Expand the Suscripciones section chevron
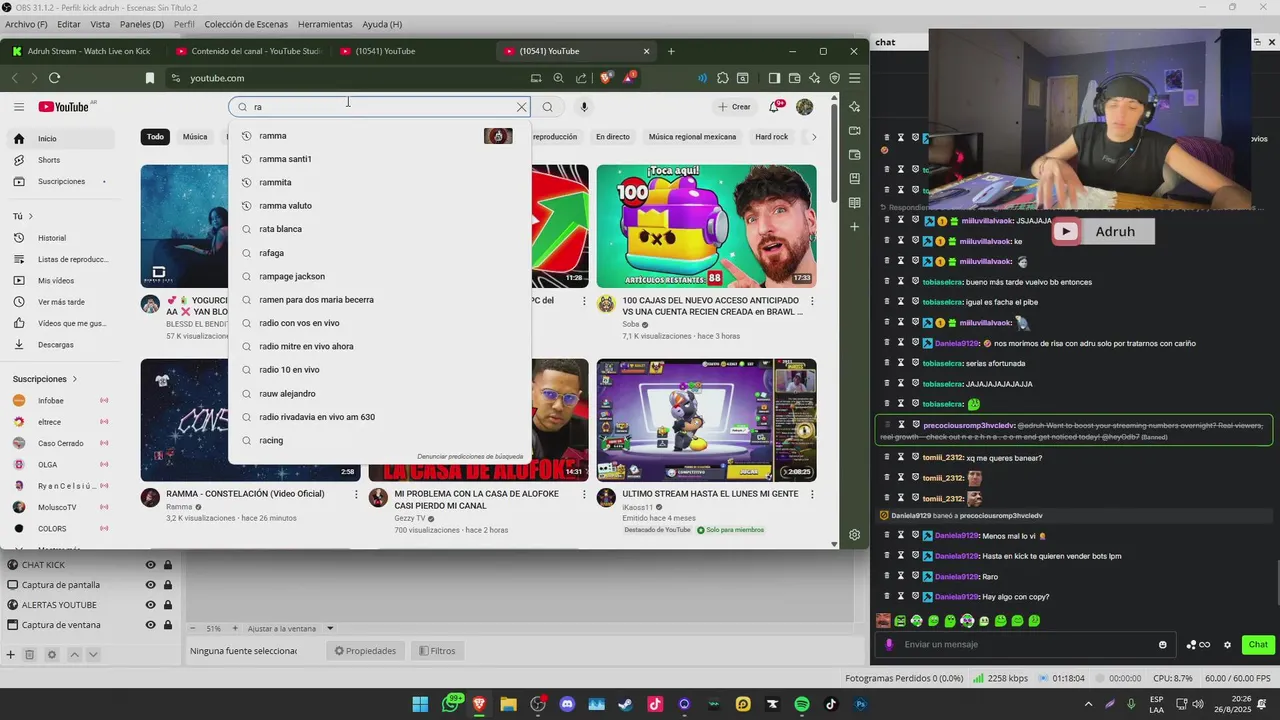 click(x=74, y=379)
